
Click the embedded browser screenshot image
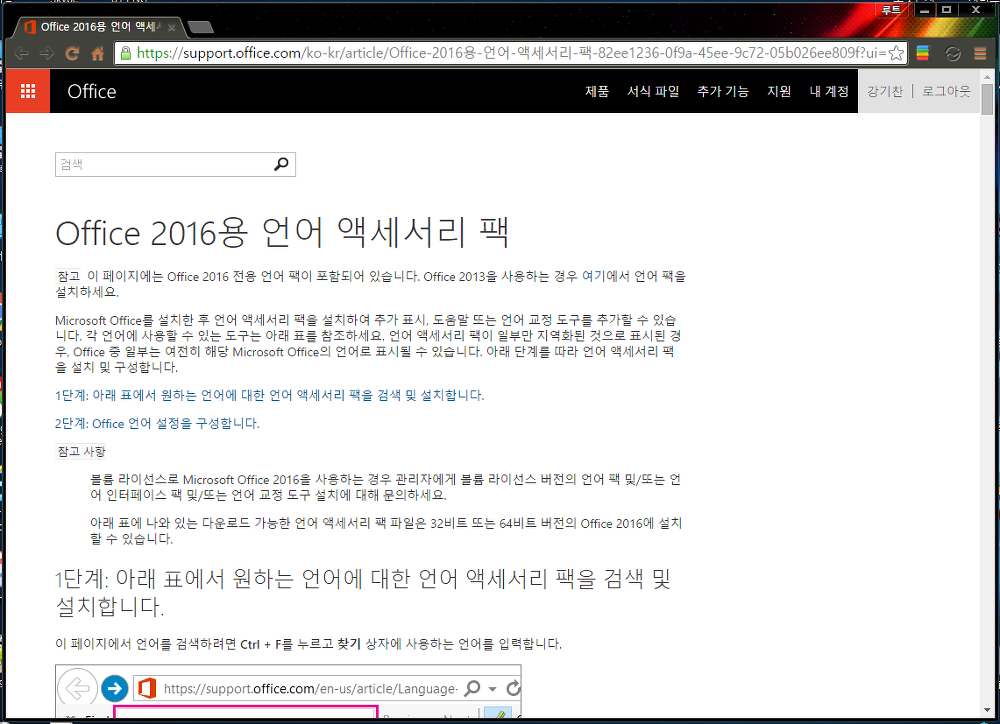click(288, 691)
